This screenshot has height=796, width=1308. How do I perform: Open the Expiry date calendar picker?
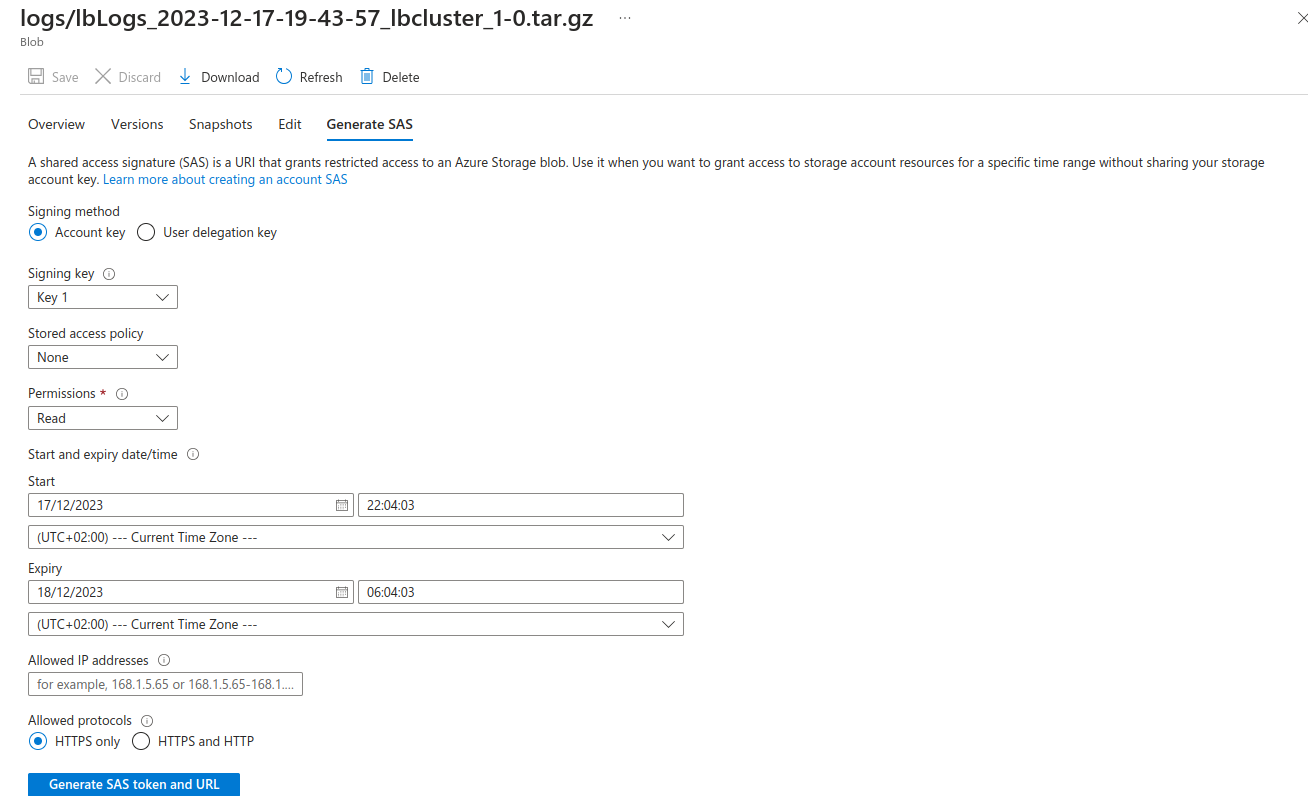pyautogui.click(x=342, y=592)
